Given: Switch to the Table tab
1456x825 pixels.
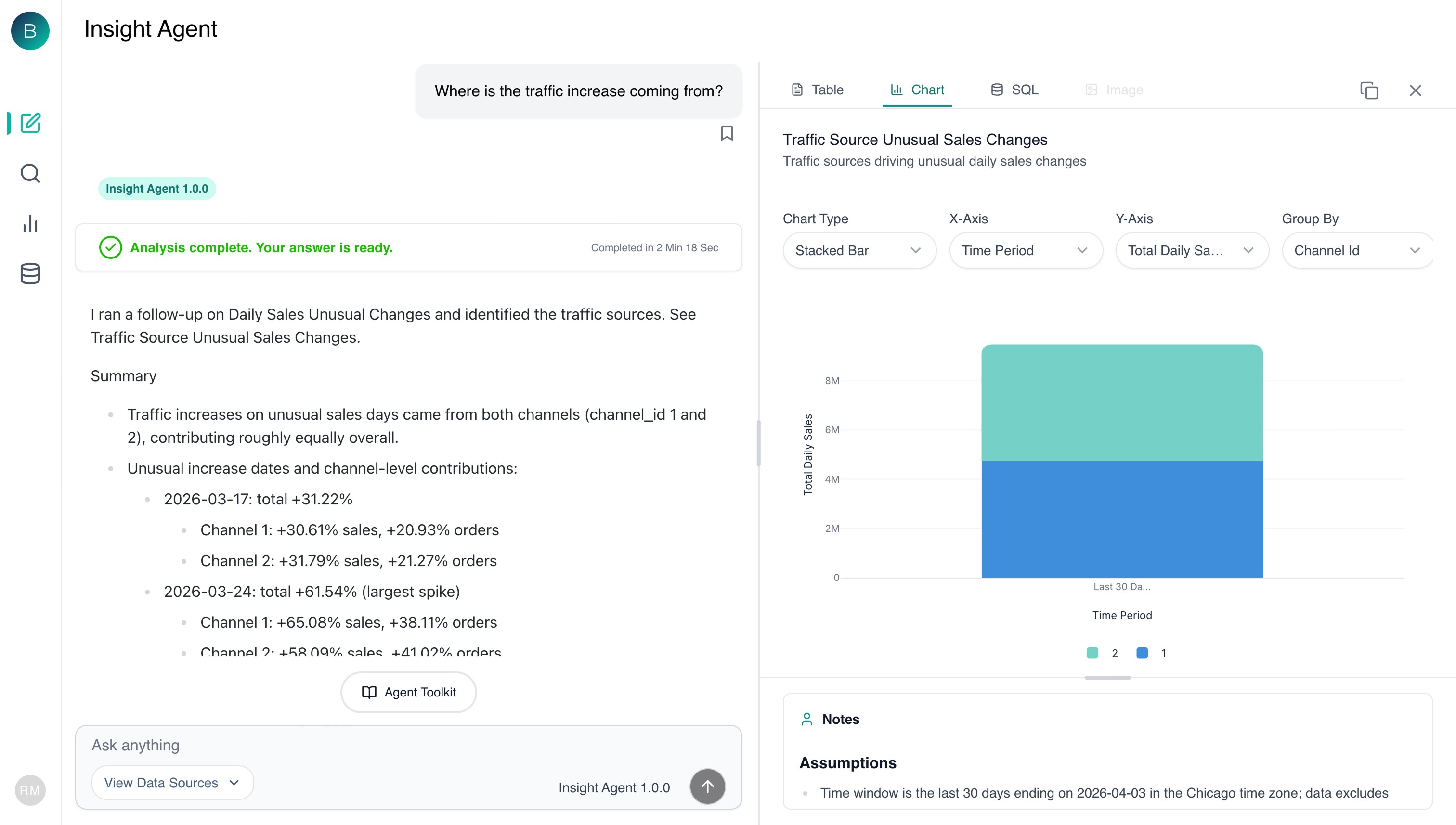Looking at the screenshot, I should click(x=818, y=90).
